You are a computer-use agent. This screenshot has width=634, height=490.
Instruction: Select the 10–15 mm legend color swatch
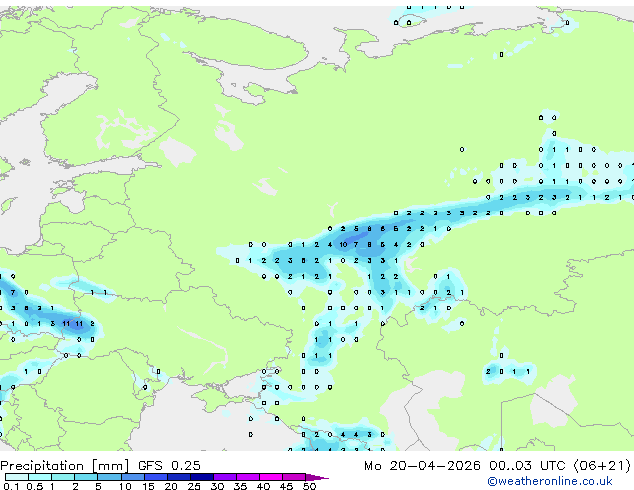click(132, 477)
